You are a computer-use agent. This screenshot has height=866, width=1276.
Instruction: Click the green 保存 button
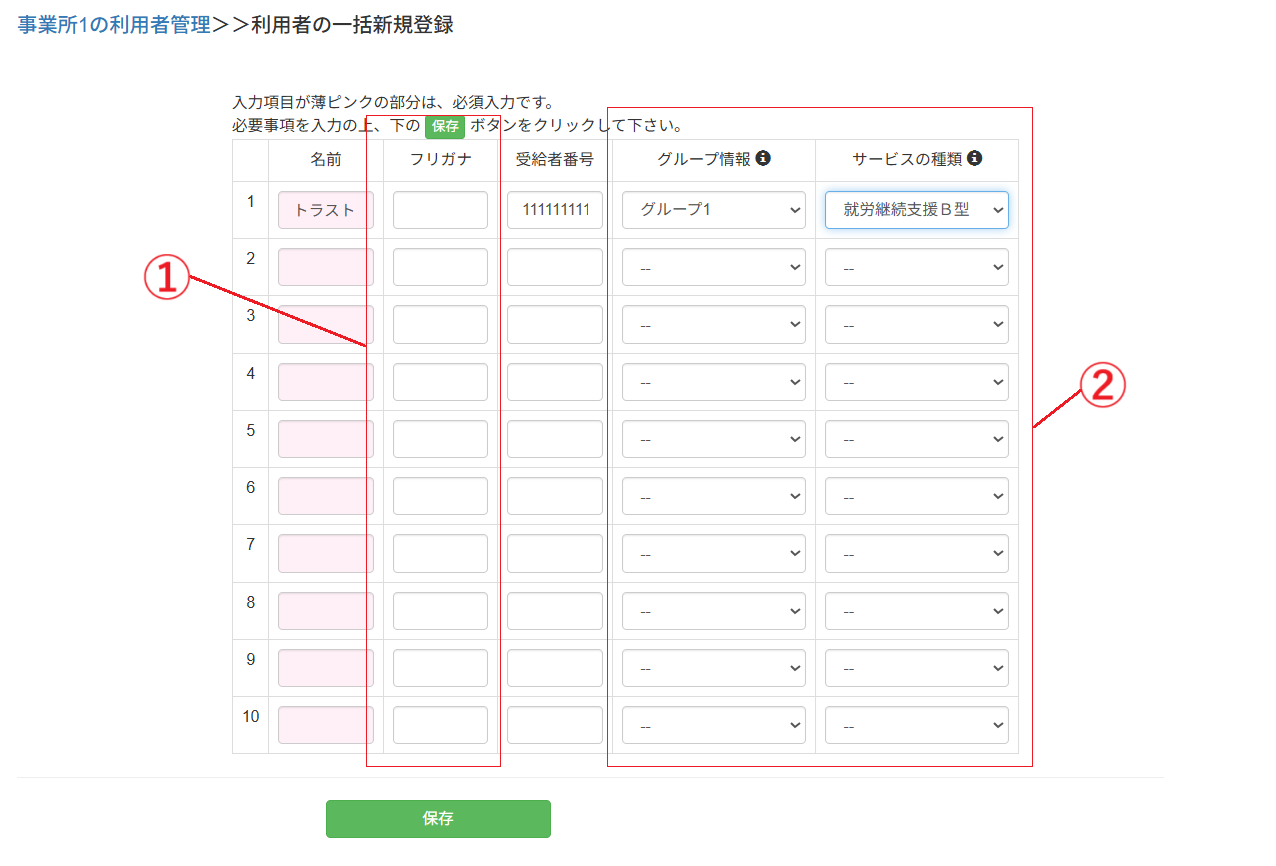tap(437, 819)
